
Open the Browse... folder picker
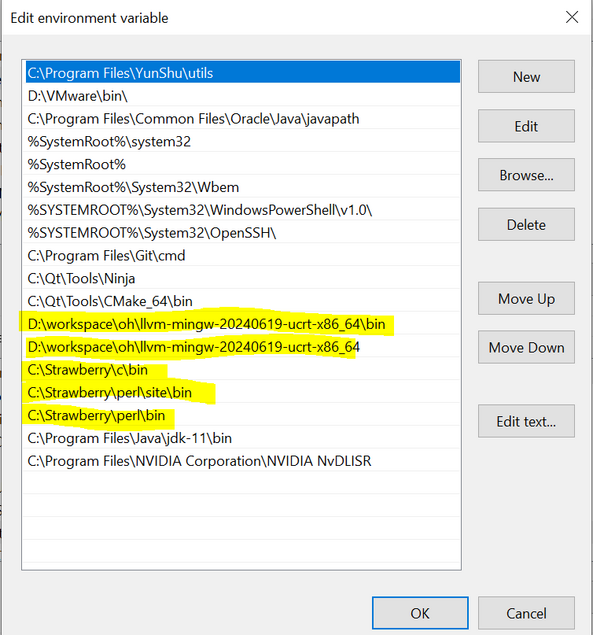click(526, 175)
